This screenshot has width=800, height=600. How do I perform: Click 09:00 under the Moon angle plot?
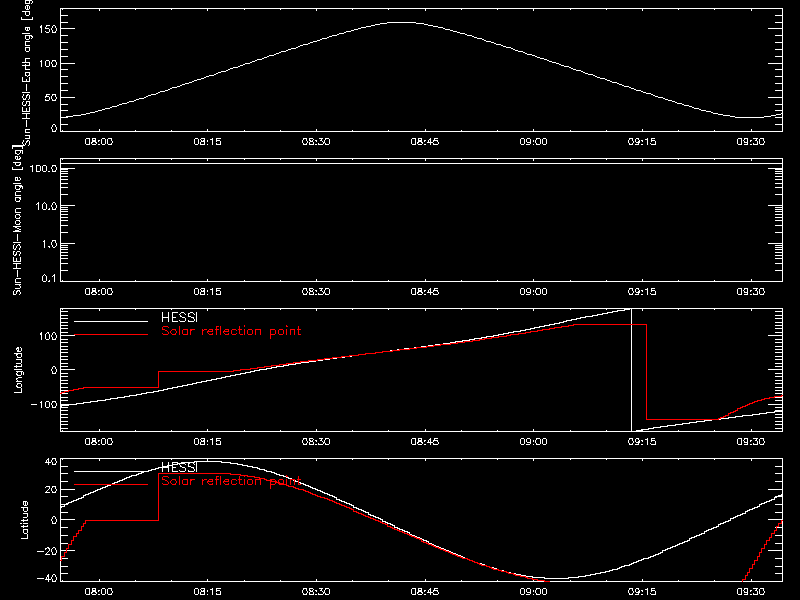point(533,292)
